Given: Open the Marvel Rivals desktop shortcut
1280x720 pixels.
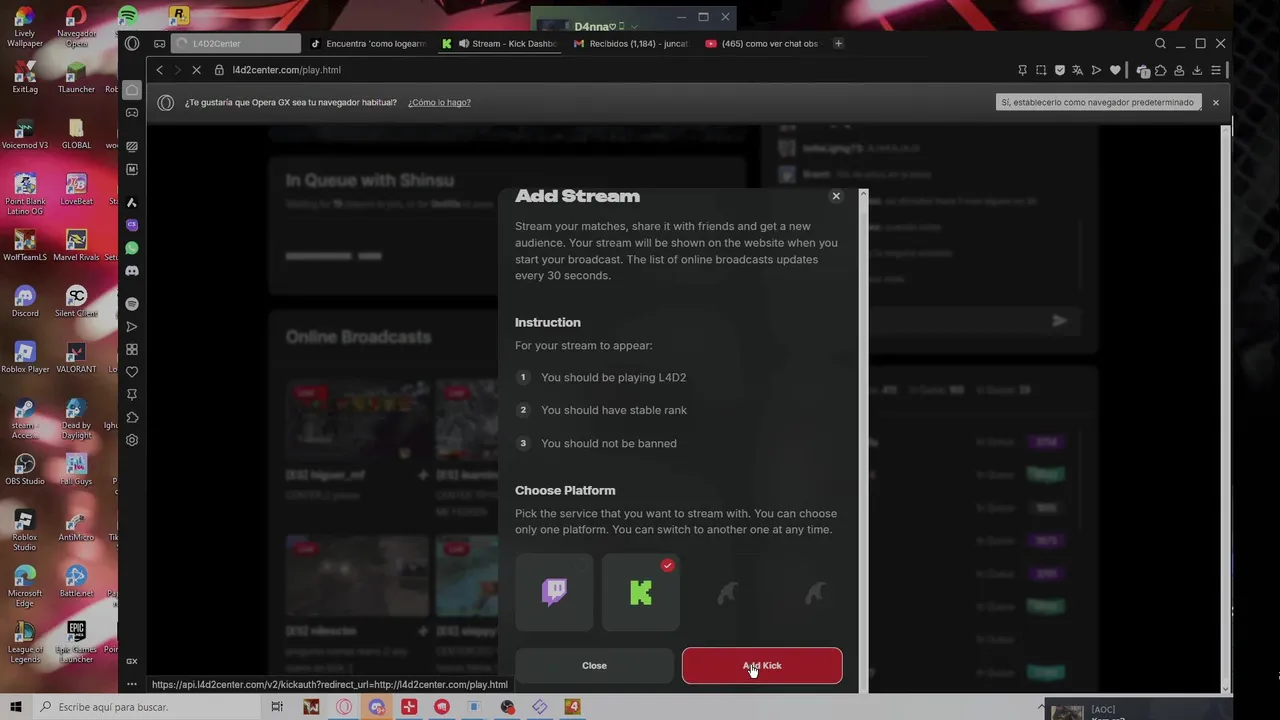Looking at the screenshot, I should coord(76,245).
